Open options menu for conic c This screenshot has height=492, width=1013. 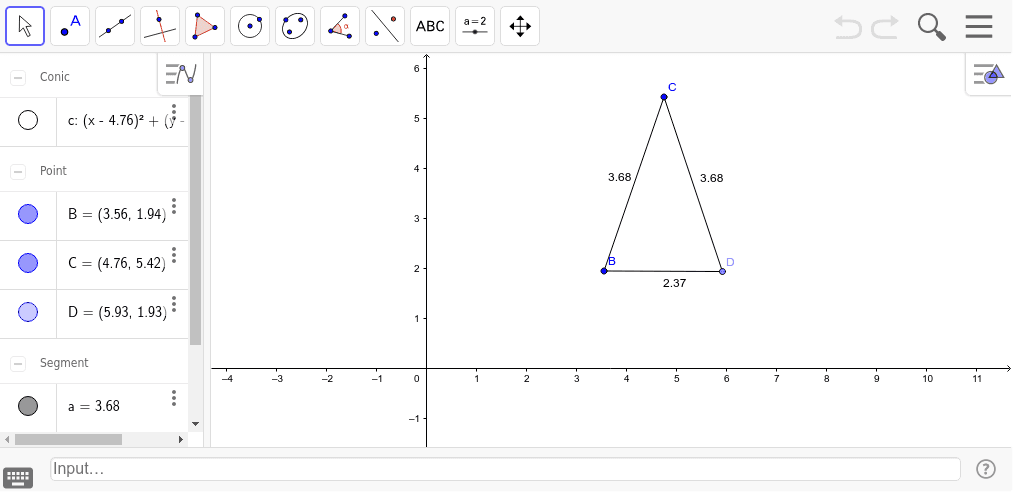pyautogui.click(x=174, y=111)
